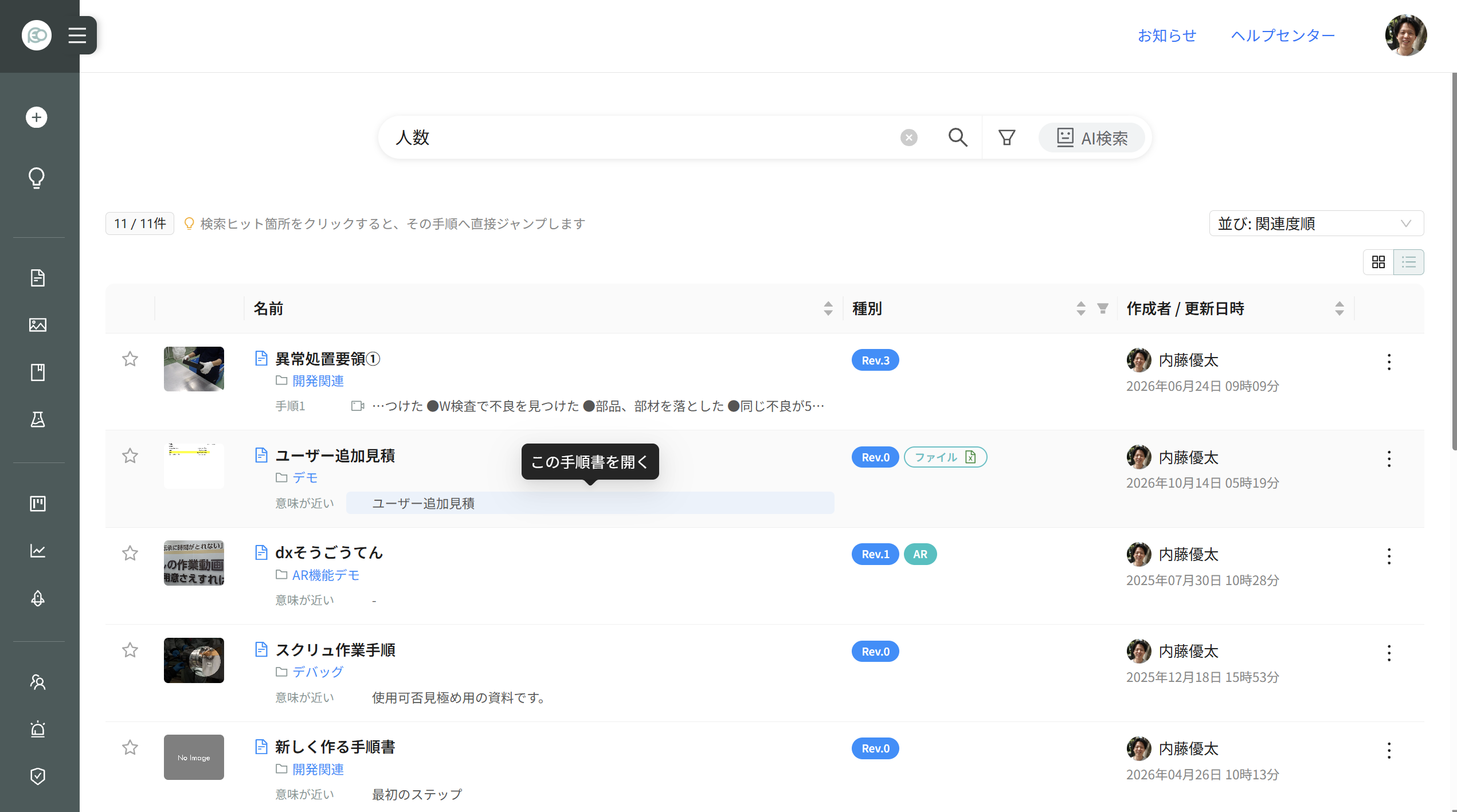Viewport: 1457px width, 812px height.
Task: Star the dxそうごうてん row
Action: click(x=130, y=554)
